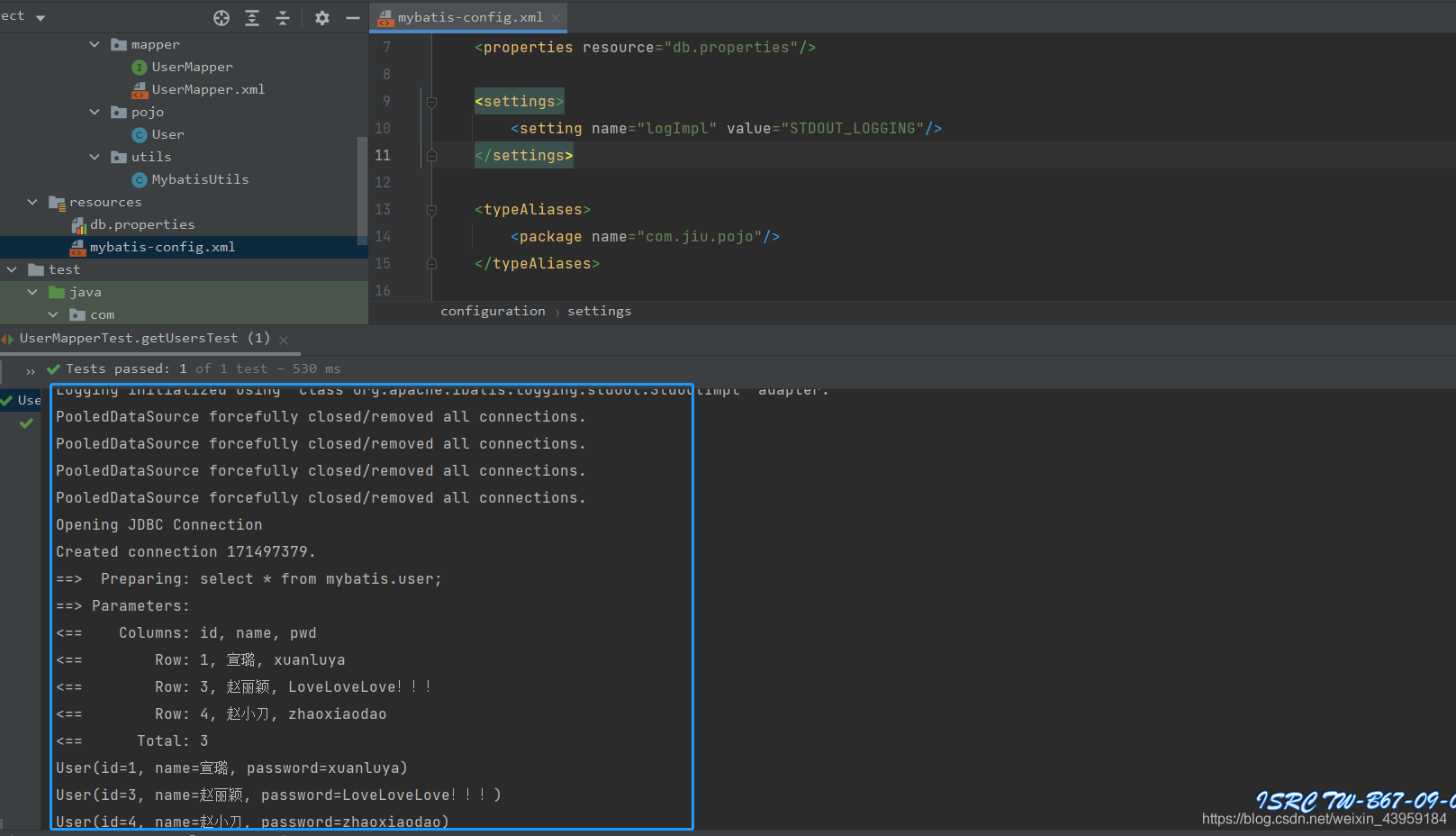Click the 'Created connection 171497379.' console line
This screenshot has height=836, width=1456.
[185, 552]
